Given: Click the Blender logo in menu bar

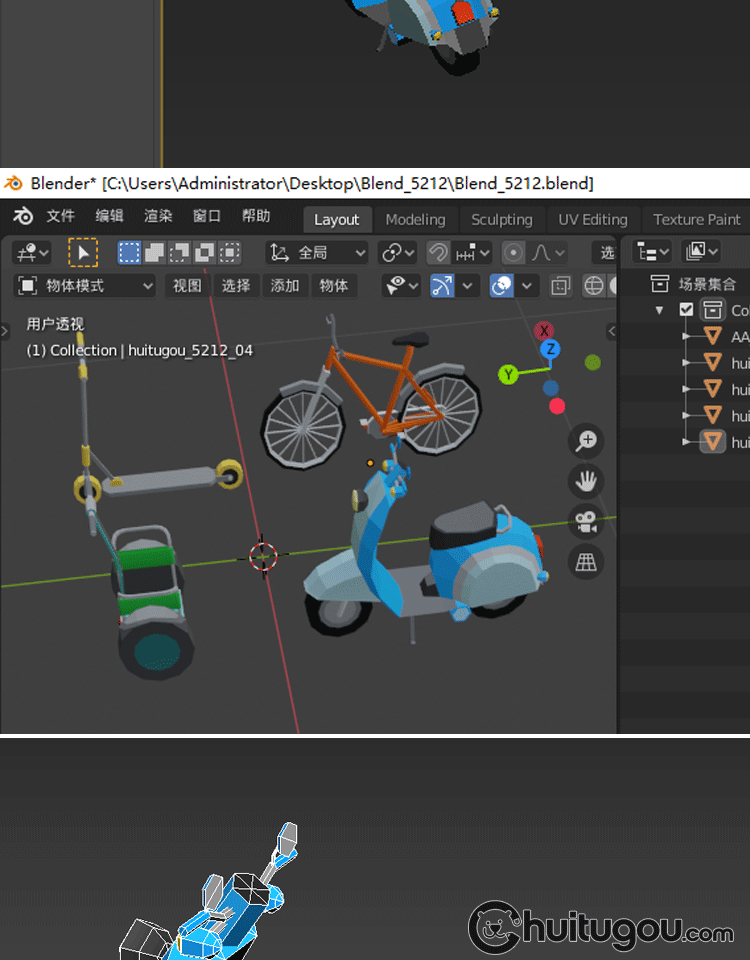Looking at the screenshot, I should [x=22, y=217].
